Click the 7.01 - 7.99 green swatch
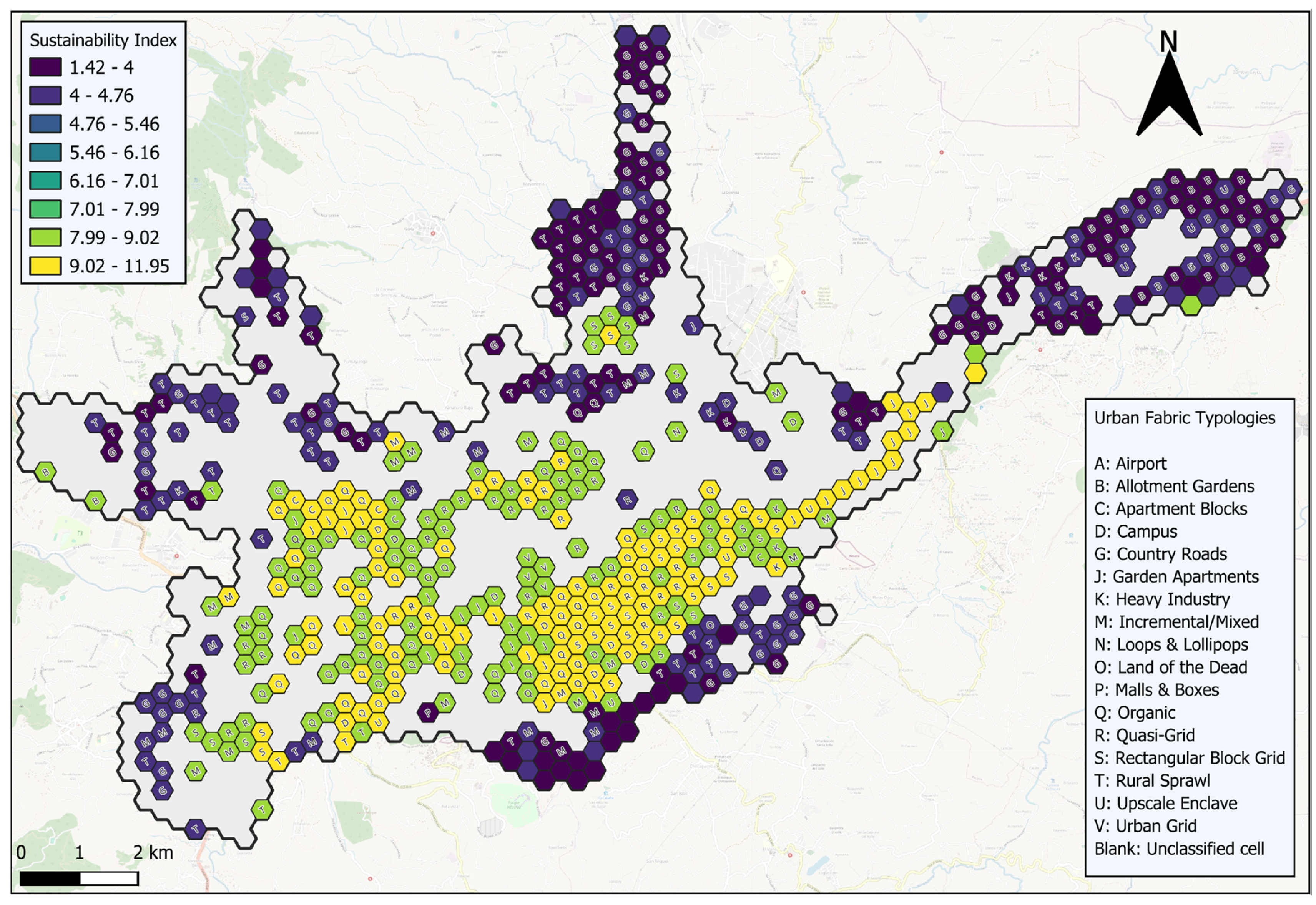Image resolution: width=1316 pixels, height=905 pixels. 45,209
